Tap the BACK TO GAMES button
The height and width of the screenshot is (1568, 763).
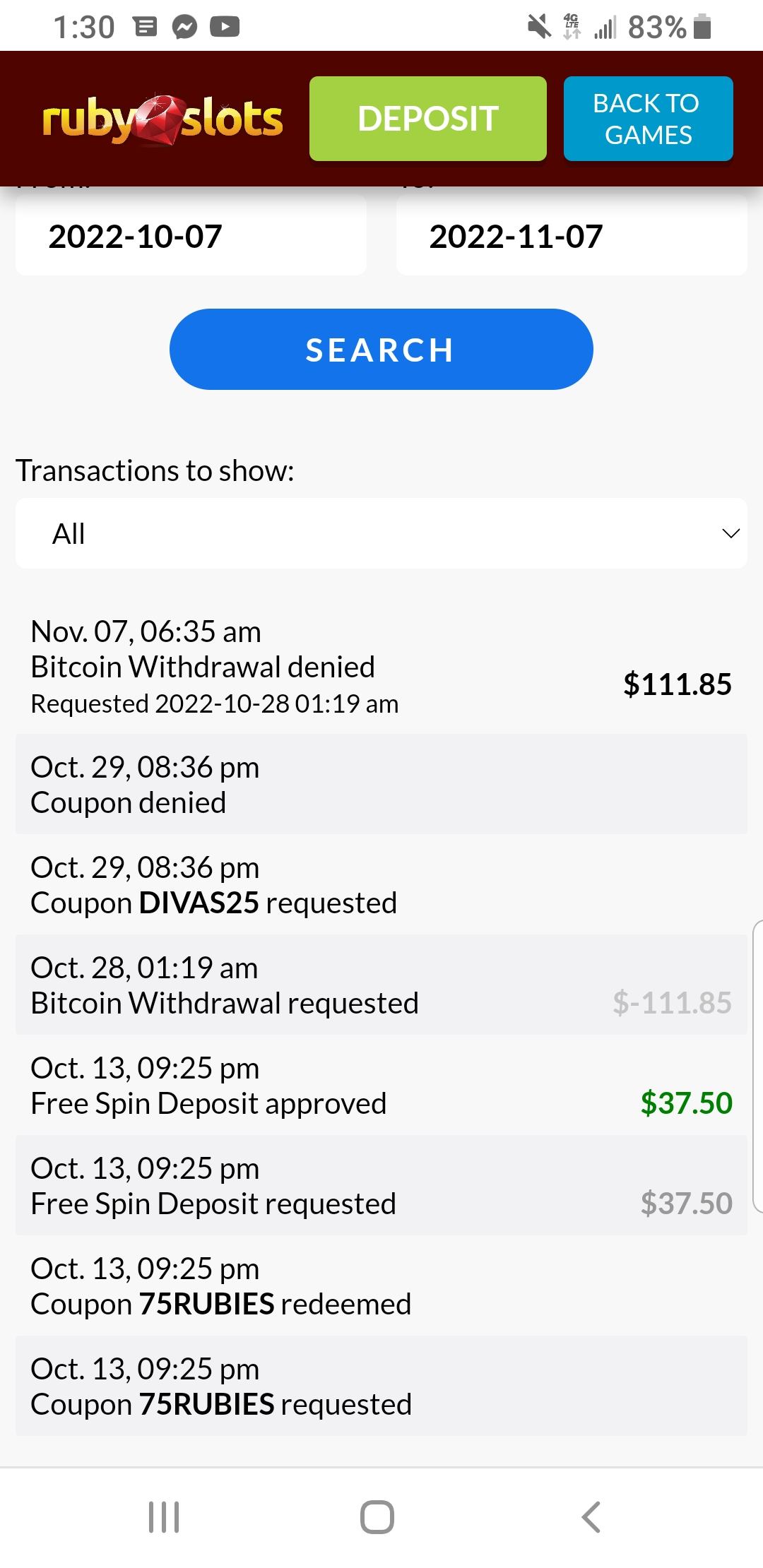pos(648,119)
